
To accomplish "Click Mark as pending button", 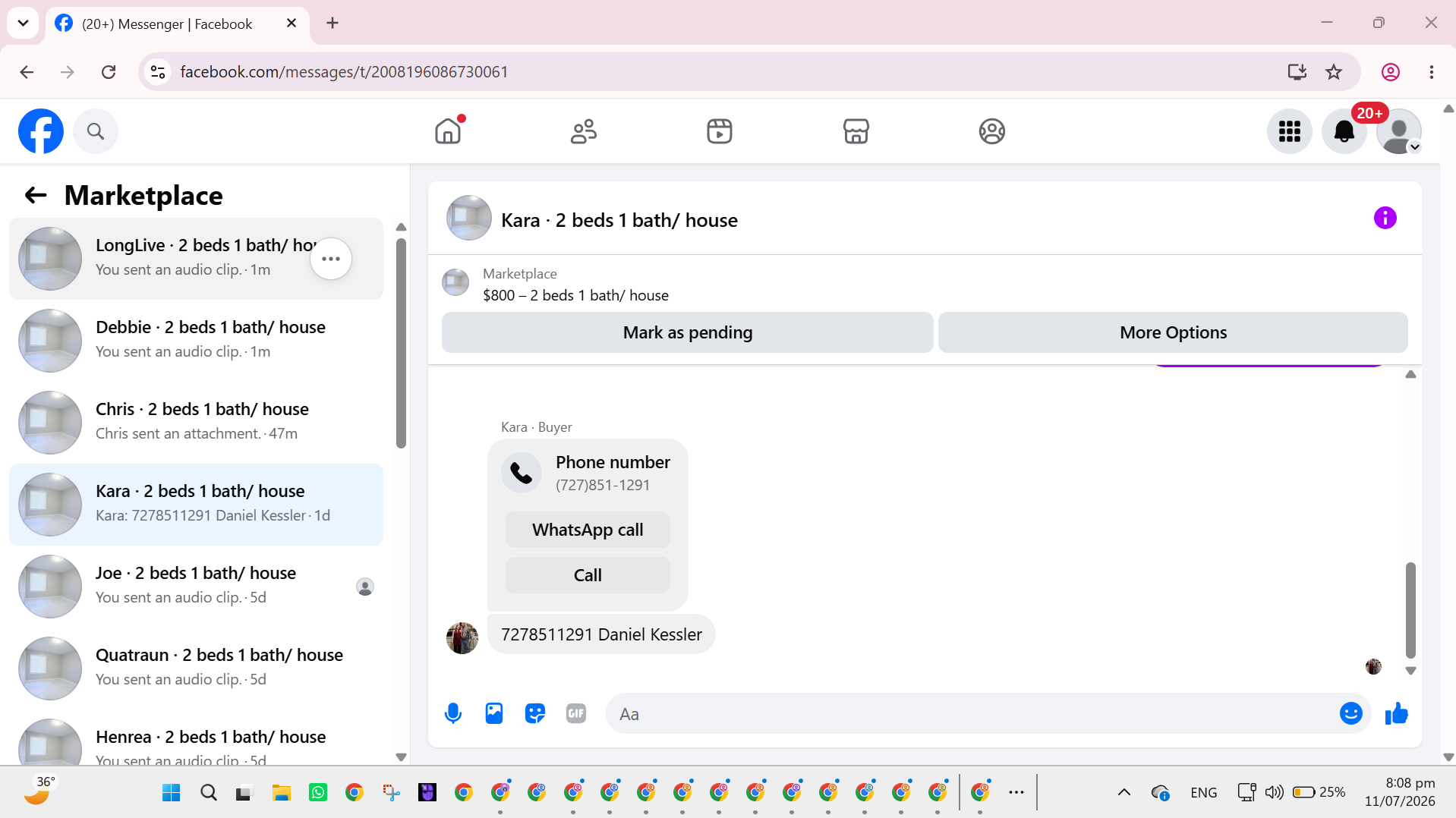I will click(x=687, y=332).
